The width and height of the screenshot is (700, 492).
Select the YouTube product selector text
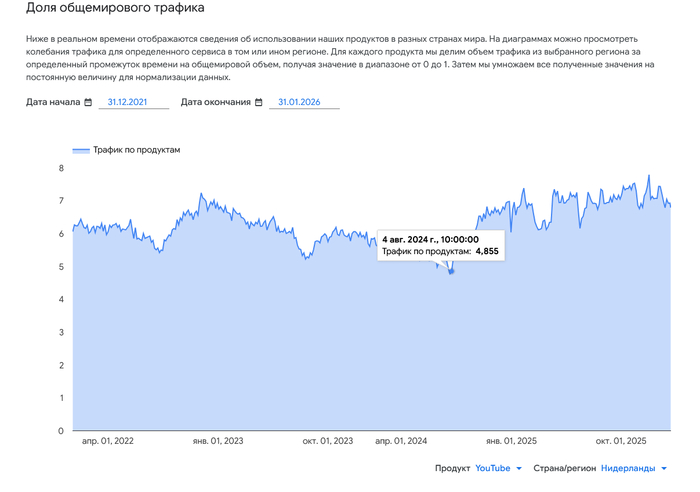point(492,468)
